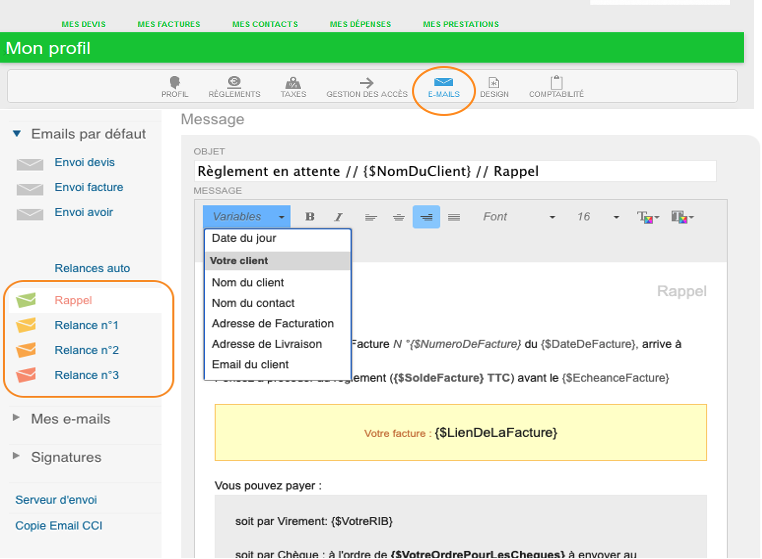Expand Signatures section
The height and width of the screenshot is (559, 762).
(16, 456)
